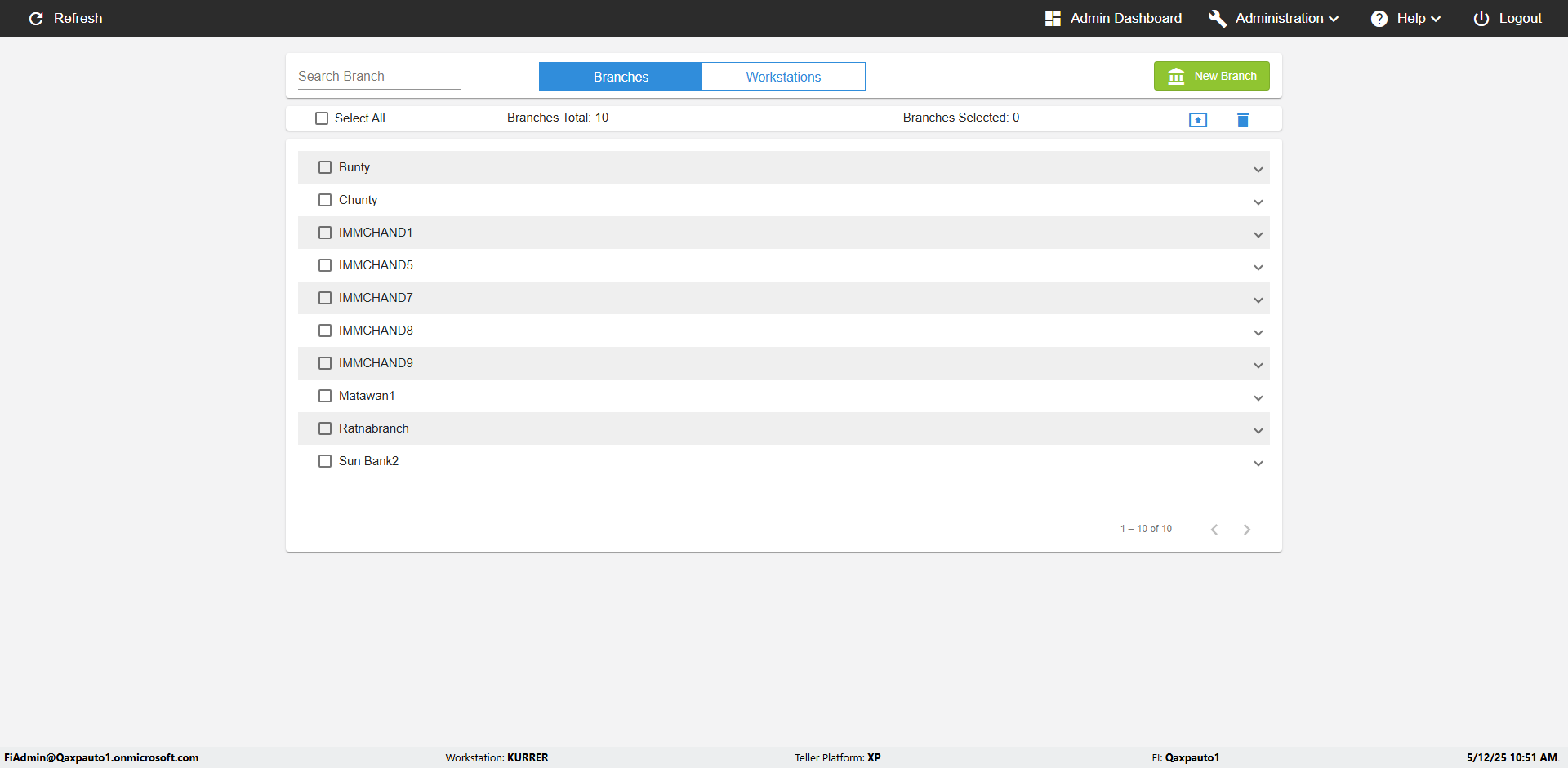Tick the Bunty branch checkbox
This screenshot has width=1568, height=768.
tap(325, 167)
